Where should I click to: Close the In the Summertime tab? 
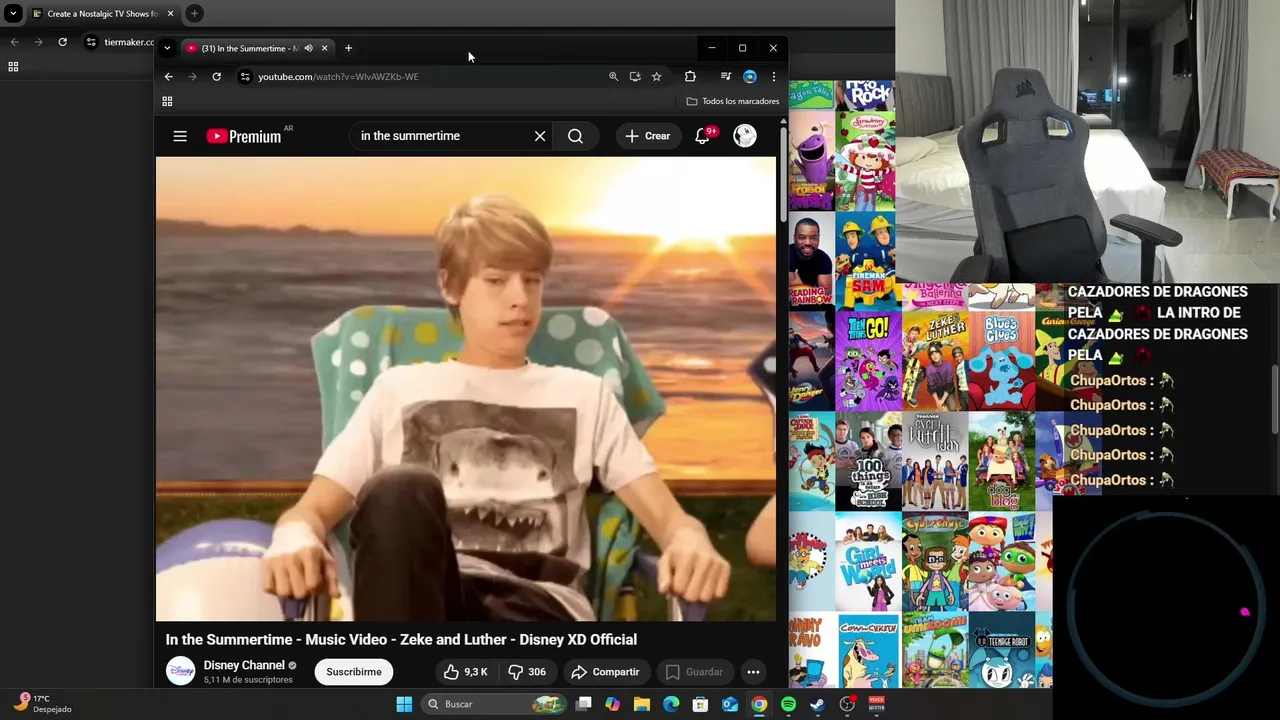tap(324, 48)
